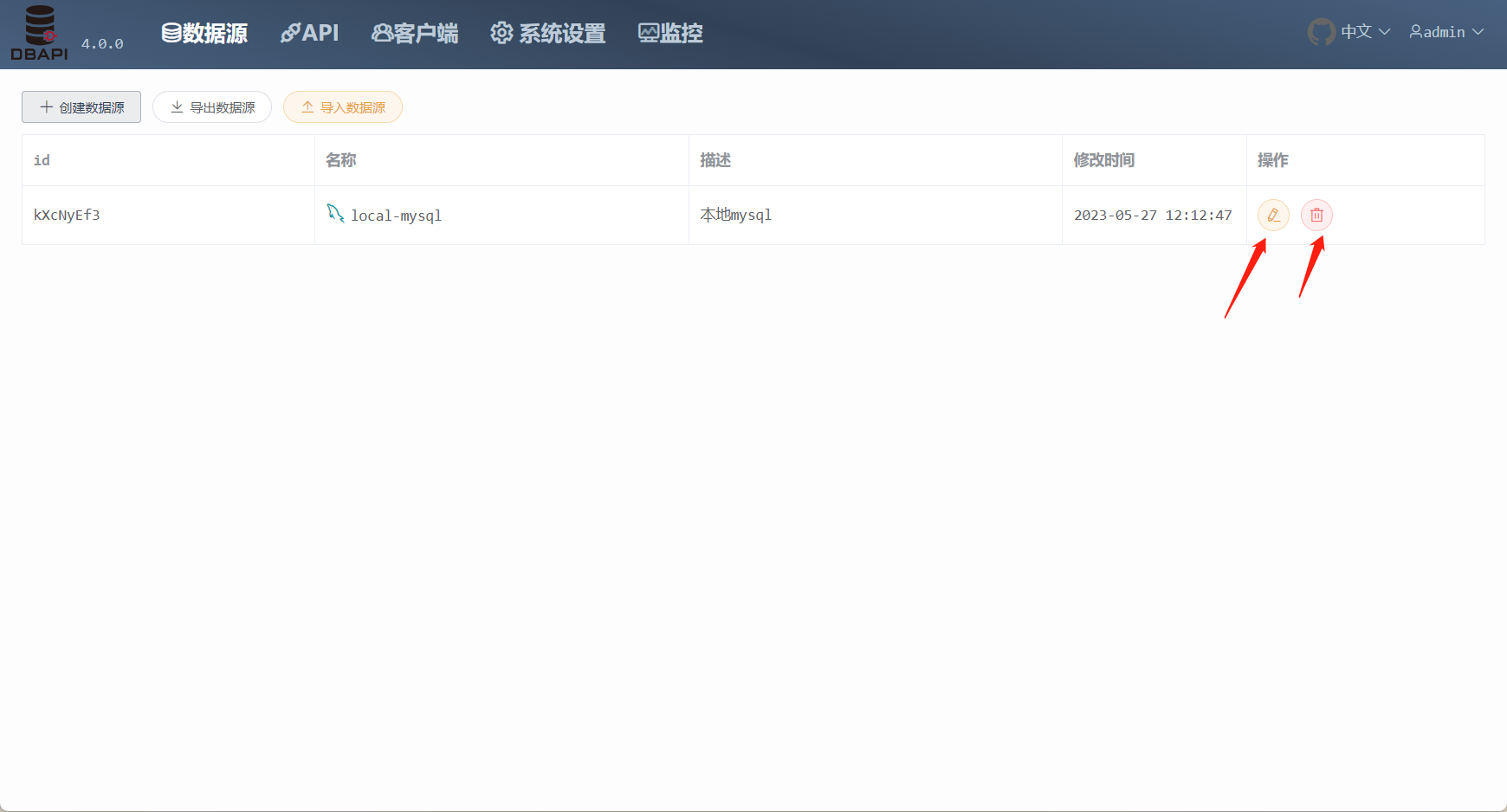Open the API navigation tab
The width and height of the screenshot is (1507, 812).
(x=309, y=33)
